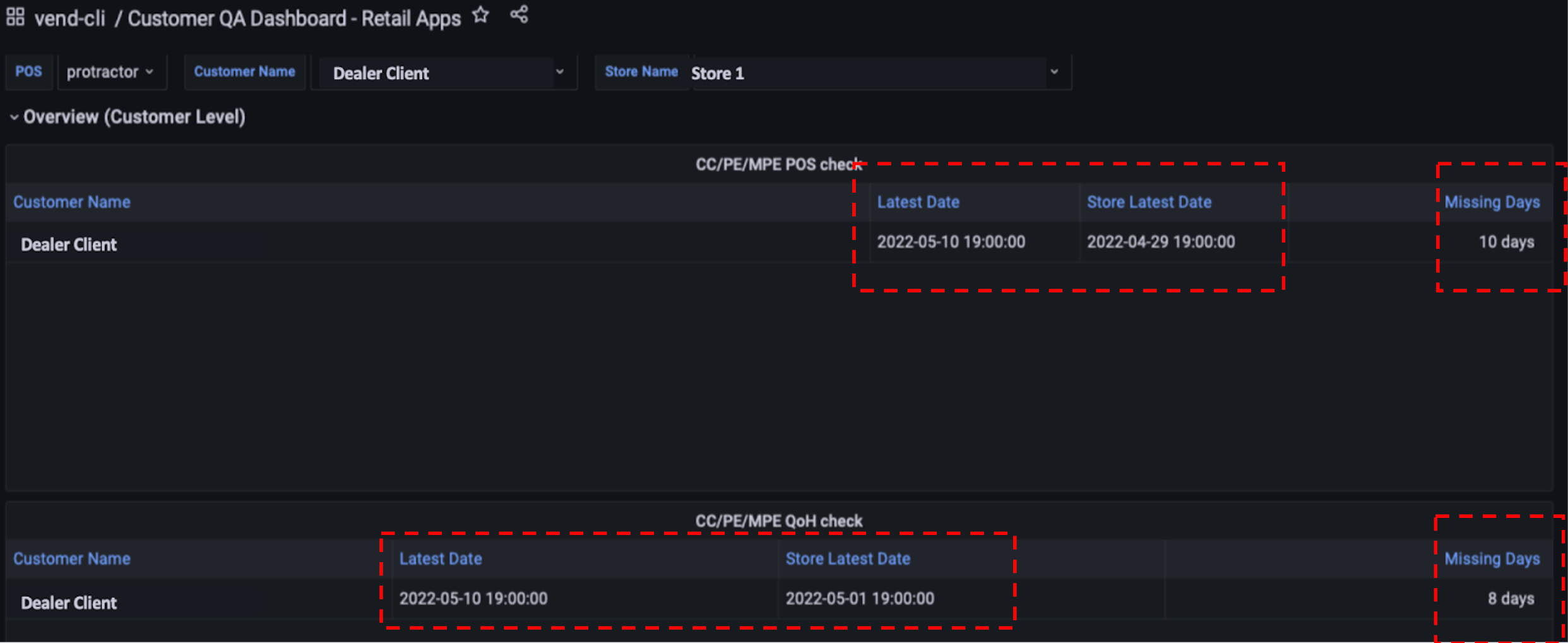Sort QoH check by Store Latest Date

(848, 559)
